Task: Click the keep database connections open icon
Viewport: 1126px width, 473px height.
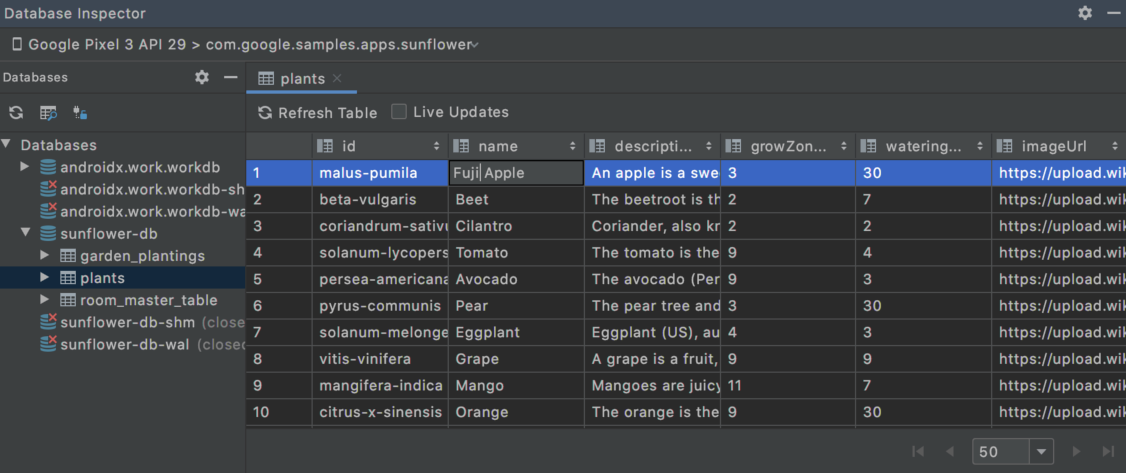Action: tap(80, 113)
